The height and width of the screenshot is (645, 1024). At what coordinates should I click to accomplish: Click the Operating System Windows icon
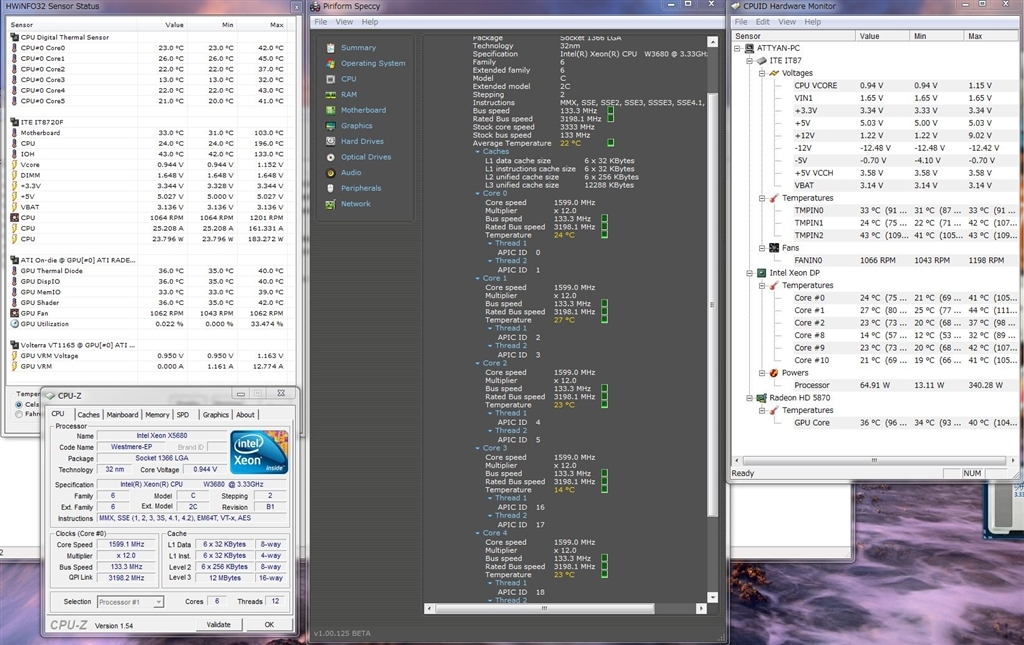pyautogui.click(x=330, y=63)
